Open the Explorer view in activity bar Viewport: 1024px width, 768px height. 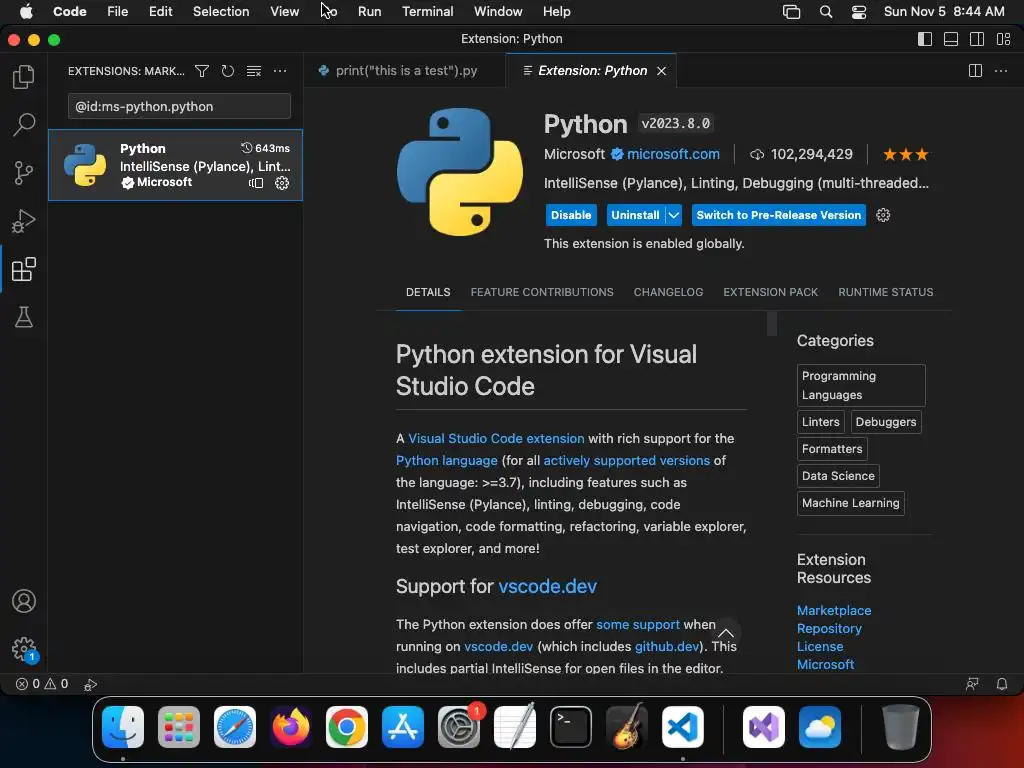click(24, 77)
